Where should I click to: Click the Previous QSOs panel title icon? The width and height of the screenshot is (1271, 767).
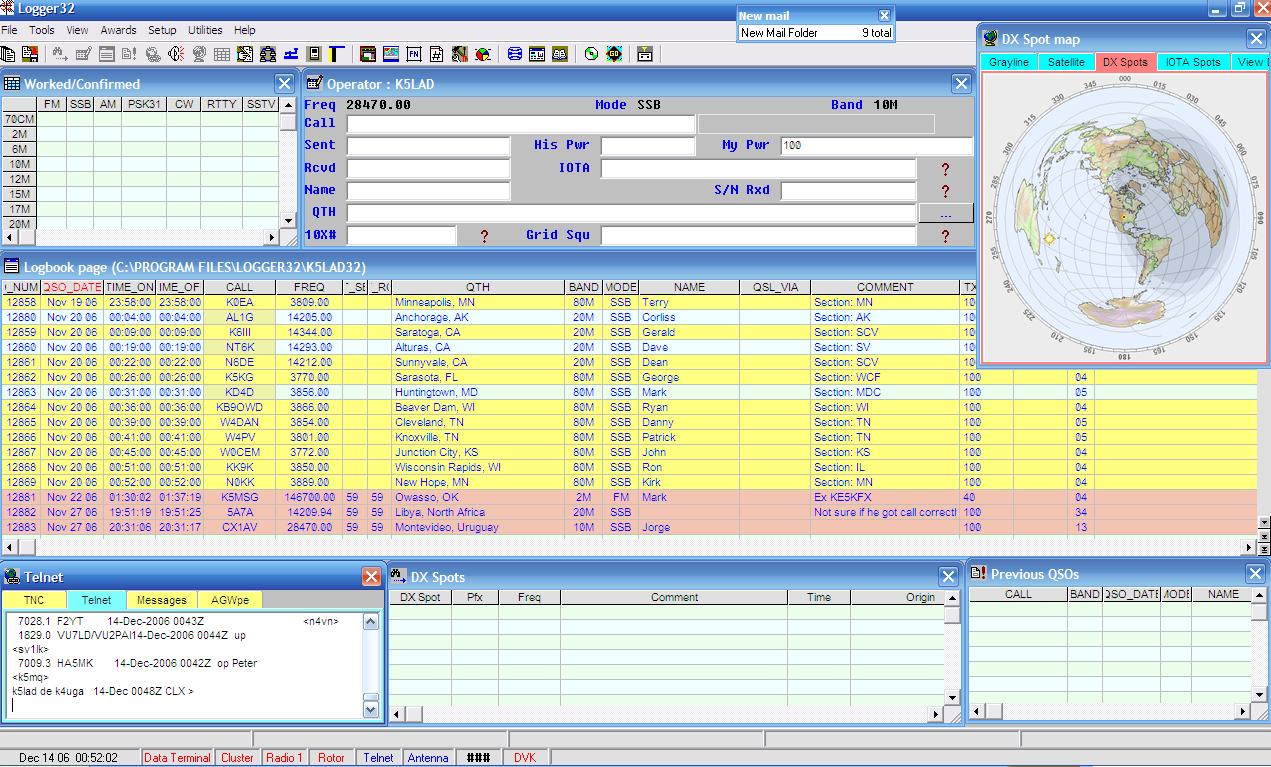pyautogui.click(x=978, y=574)
